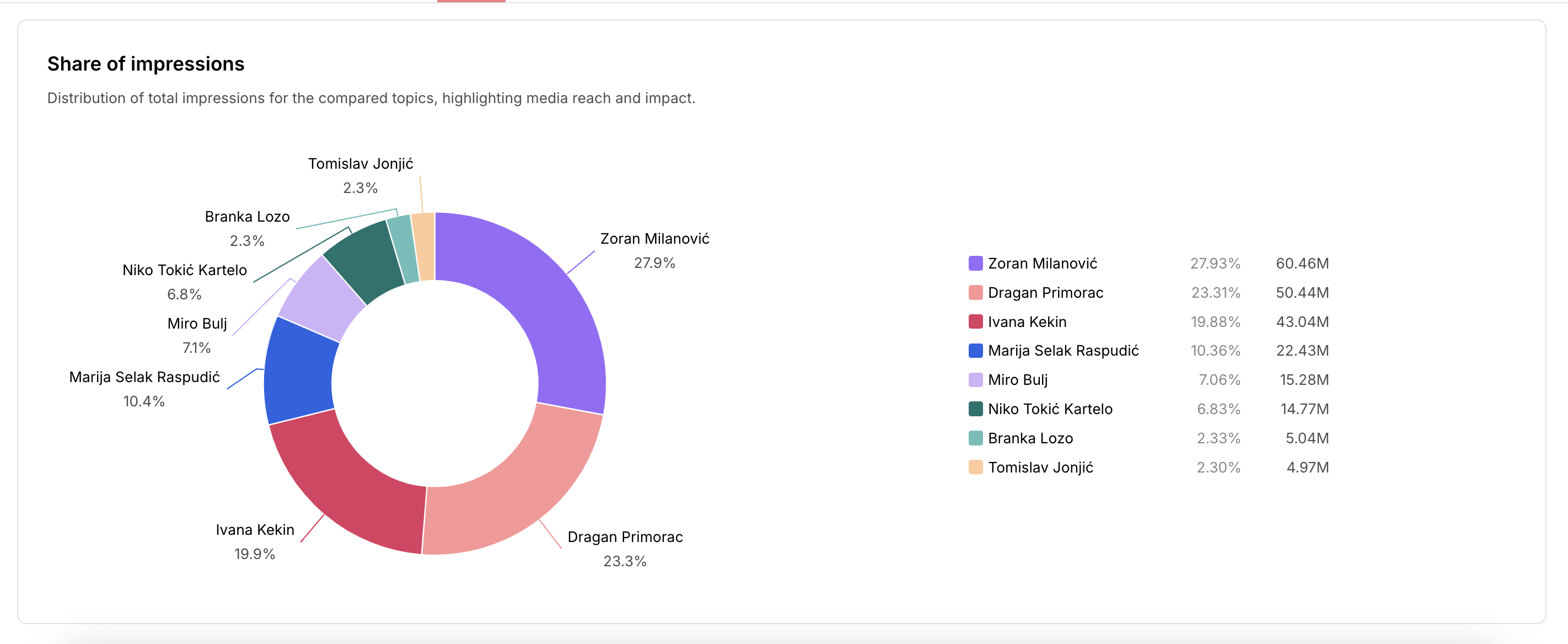Click the Dragan Primorac legend name
Screen dimensions: 1568x644
tap(1045, 293)
